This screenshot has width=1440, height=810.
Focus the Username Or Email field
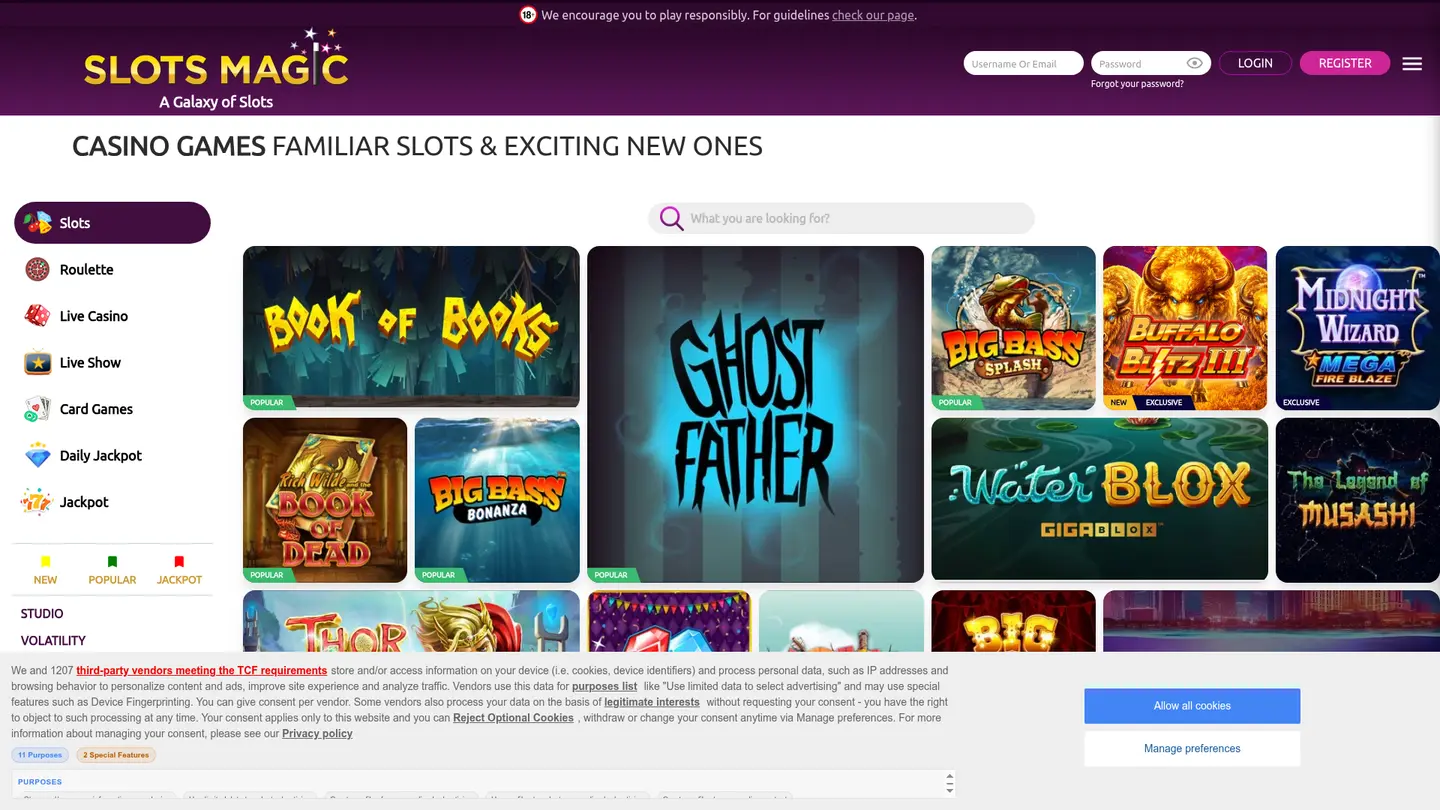1023,63
